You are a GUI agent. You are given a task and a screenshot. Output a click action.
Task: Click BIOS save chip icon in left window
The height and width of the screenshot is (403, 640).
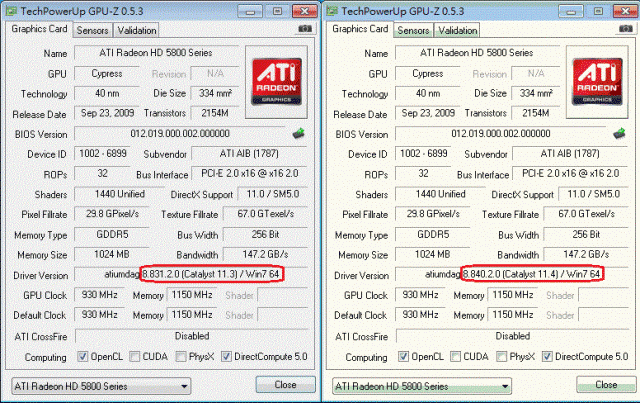click(299, 133)
